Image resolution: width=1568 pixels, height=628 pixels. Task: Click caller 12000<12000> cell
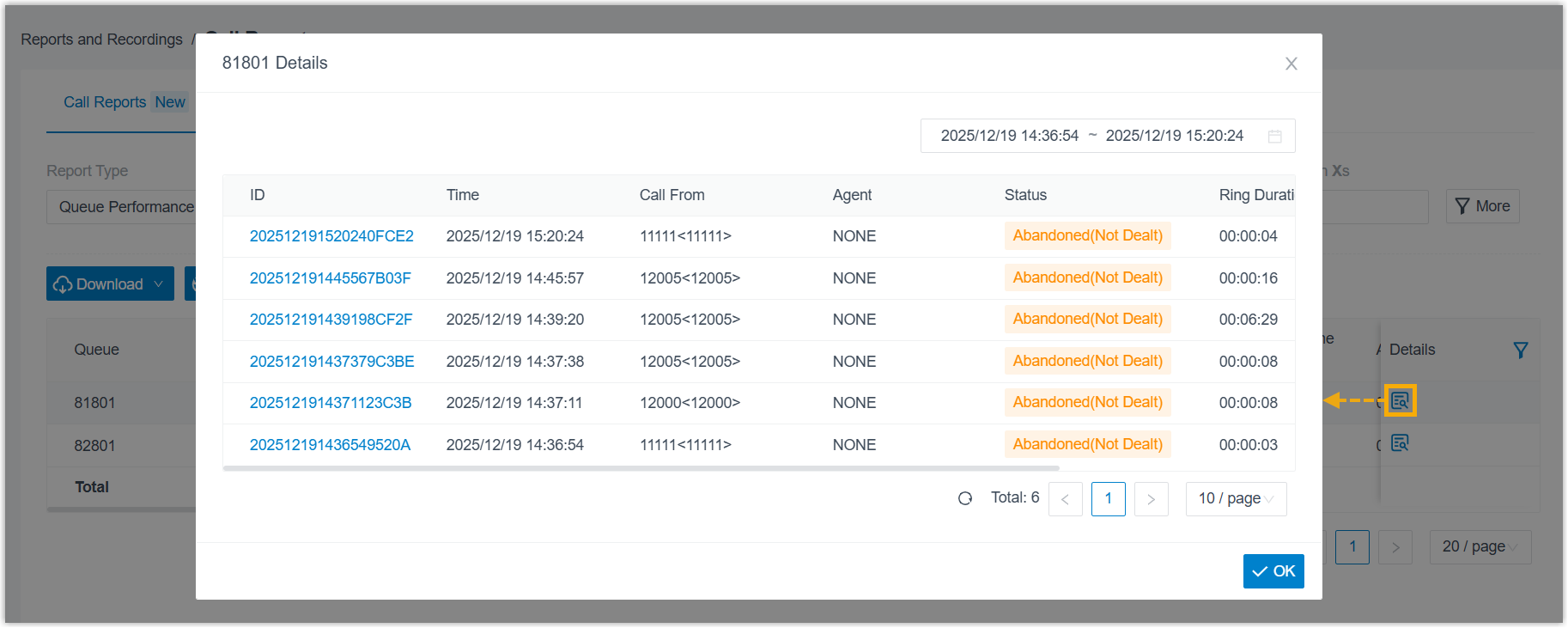(x=690, y=403)
